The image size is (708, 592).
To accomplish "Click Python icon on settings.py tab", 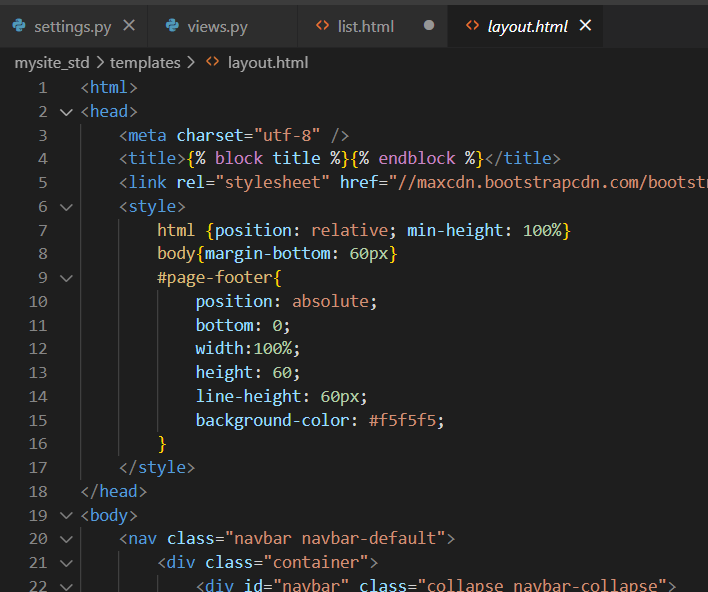I will (x=19, y=26).
